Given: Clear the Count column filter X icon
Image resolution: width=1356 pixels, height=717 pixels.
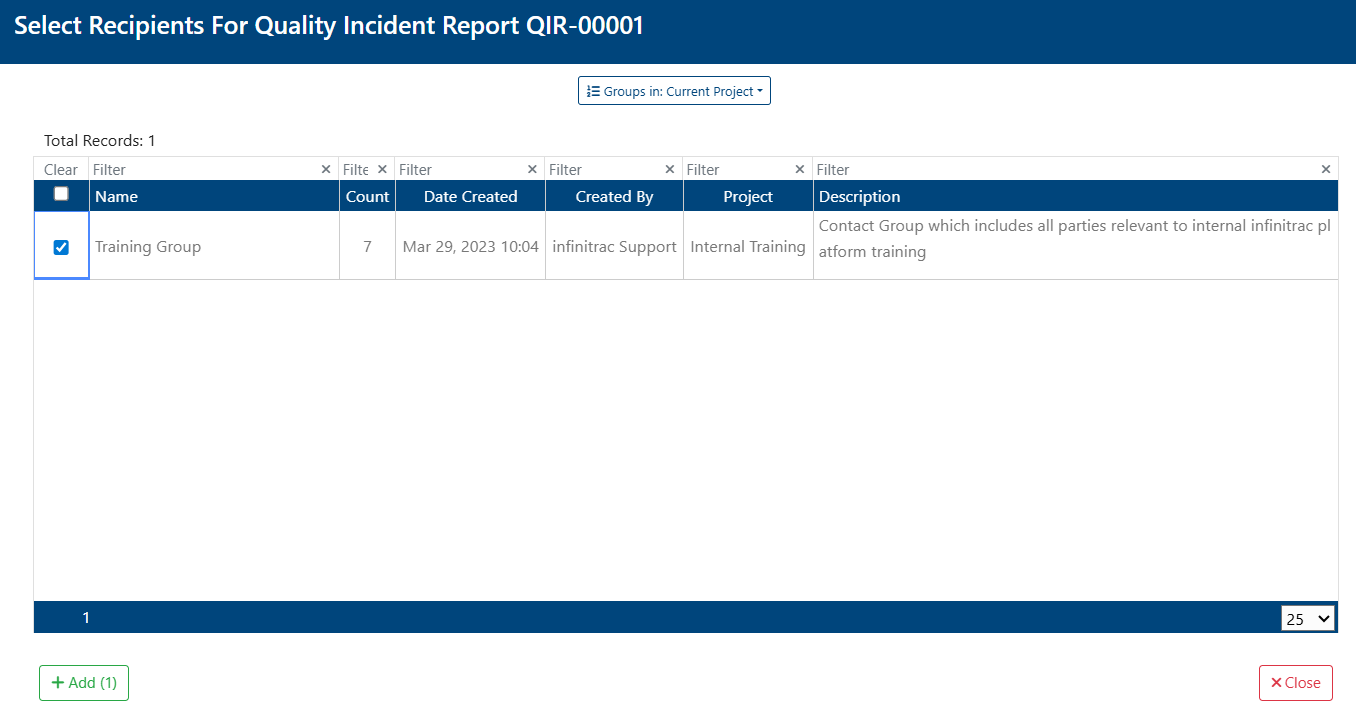Looking at the screenshot, I should click(x=382, y=170).
